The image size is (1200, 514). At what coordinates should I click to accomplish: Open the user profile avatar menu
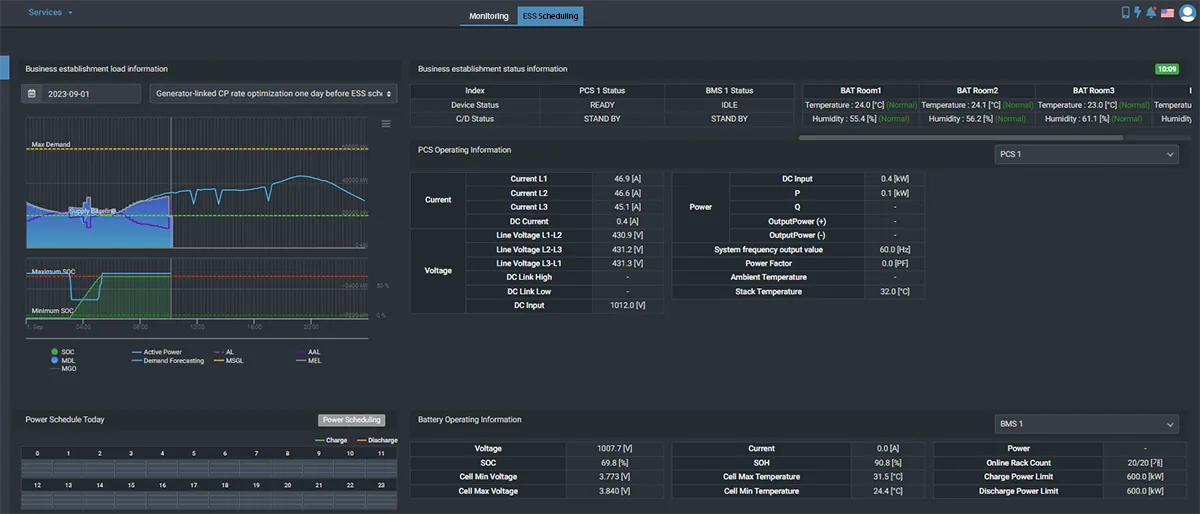click(x=1187, y=13)
